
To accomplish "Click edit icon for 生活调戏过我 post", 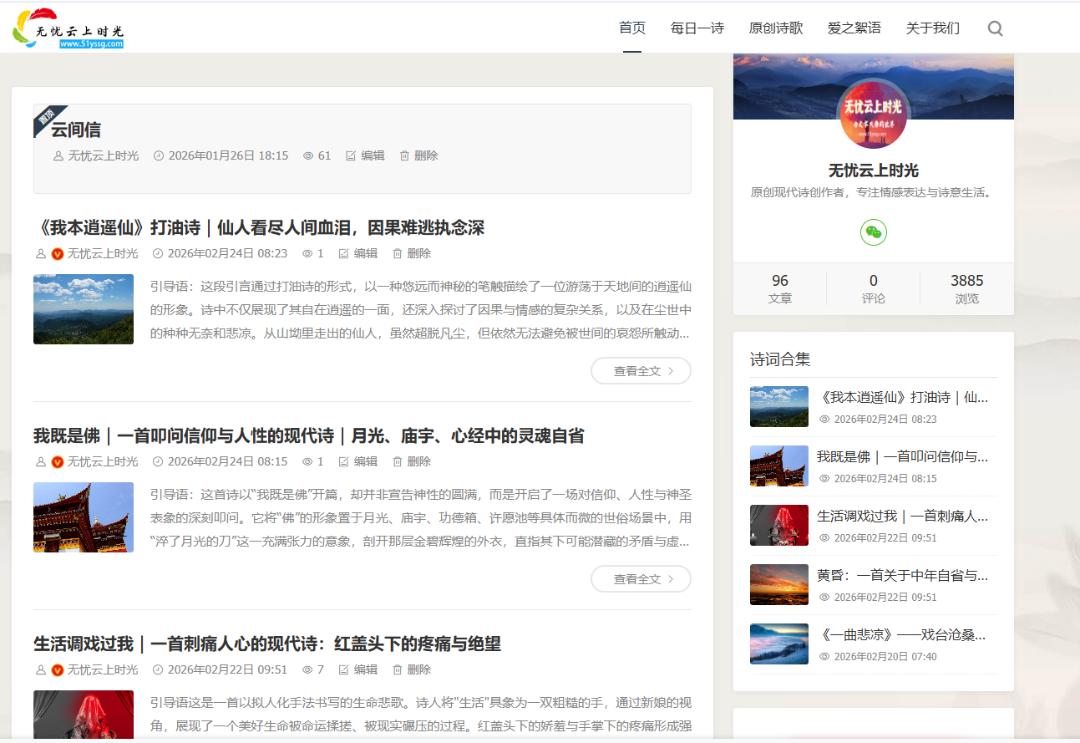I will (344, 670).
